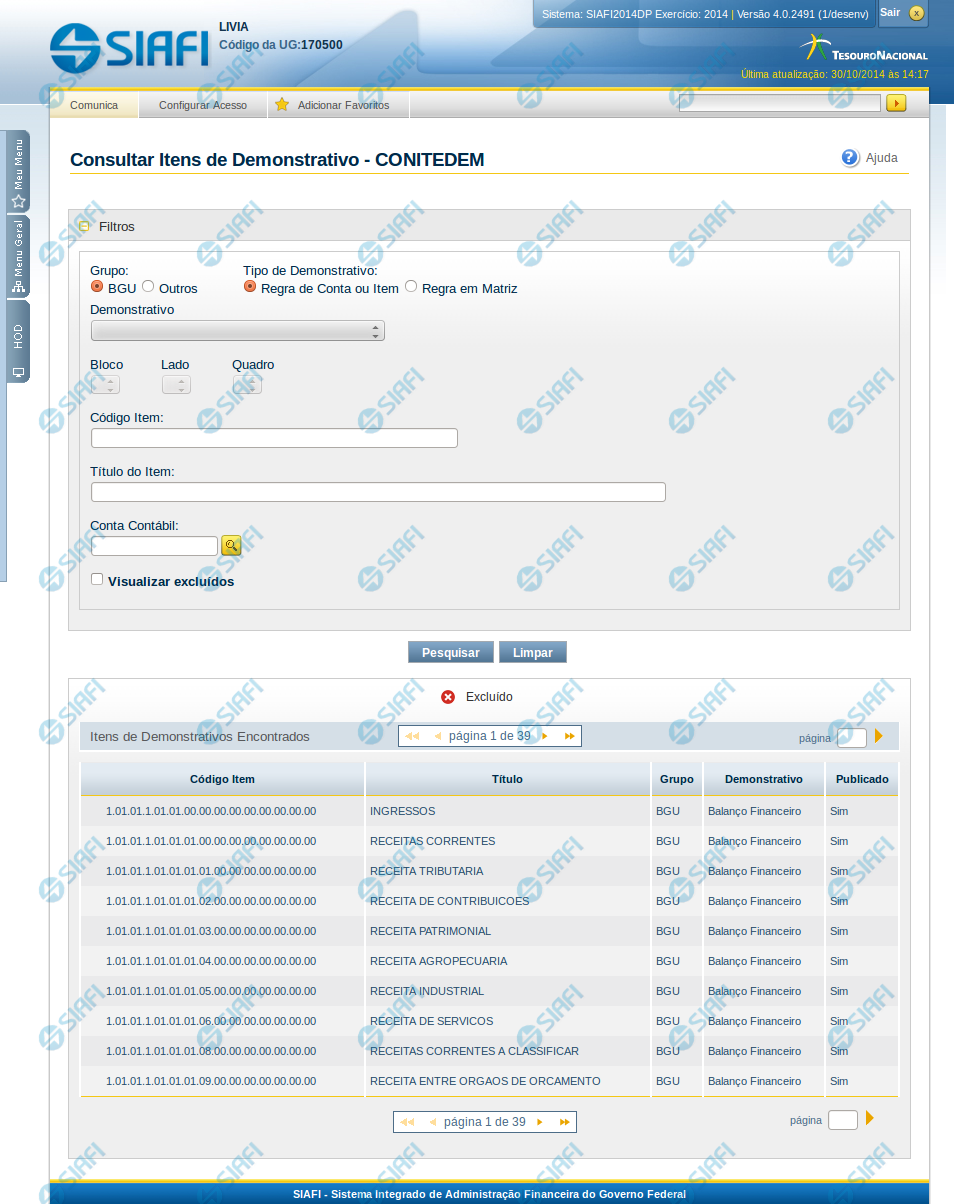Open the Meu Menu side panel
The height and width of the screenshot is (1204, 954).
point(18,172)
